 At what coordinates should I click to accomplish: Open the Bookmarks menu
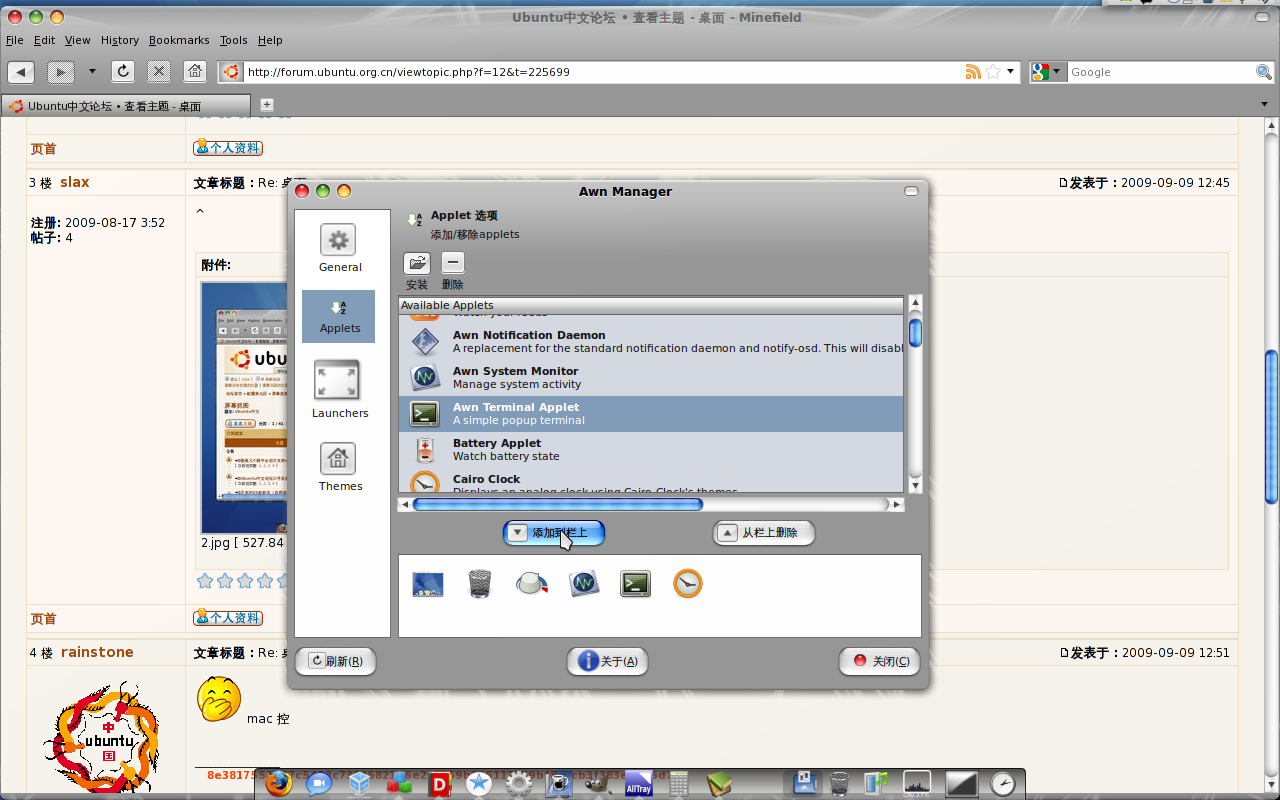pos(179,40)
